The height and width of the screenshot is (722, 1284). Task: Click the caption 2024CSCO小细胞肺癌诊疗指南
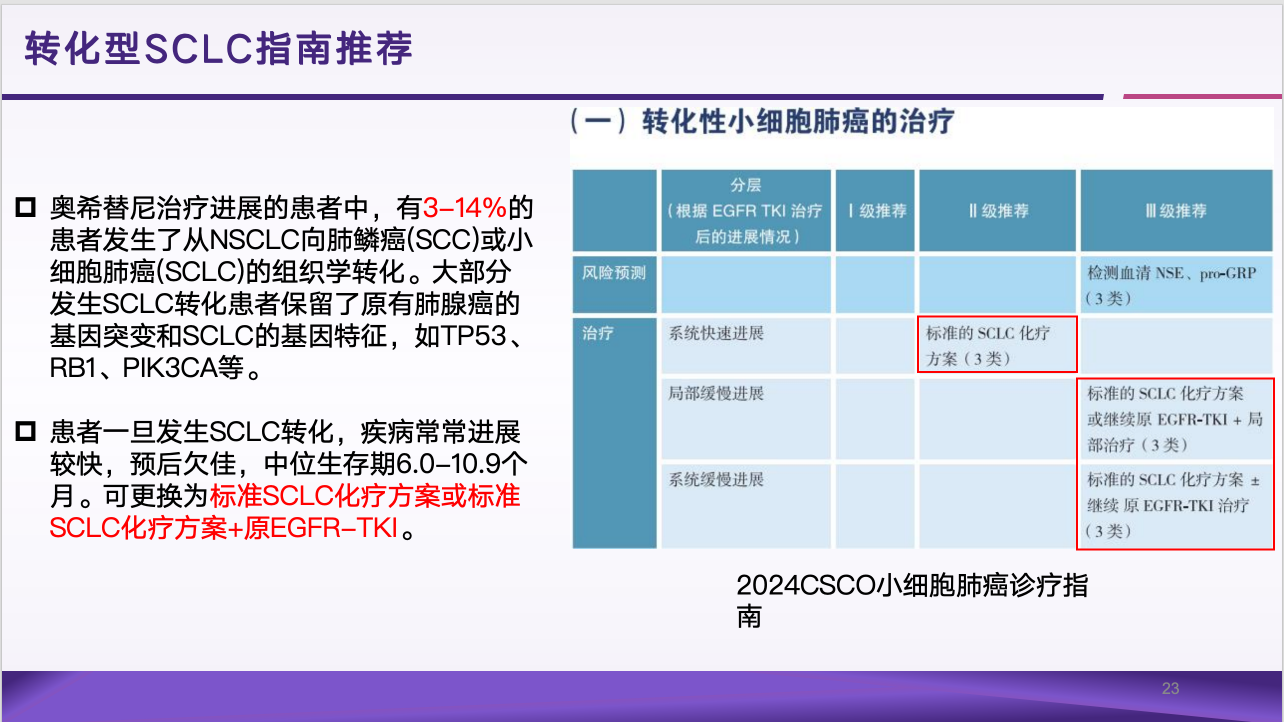[x=912, y=601]
